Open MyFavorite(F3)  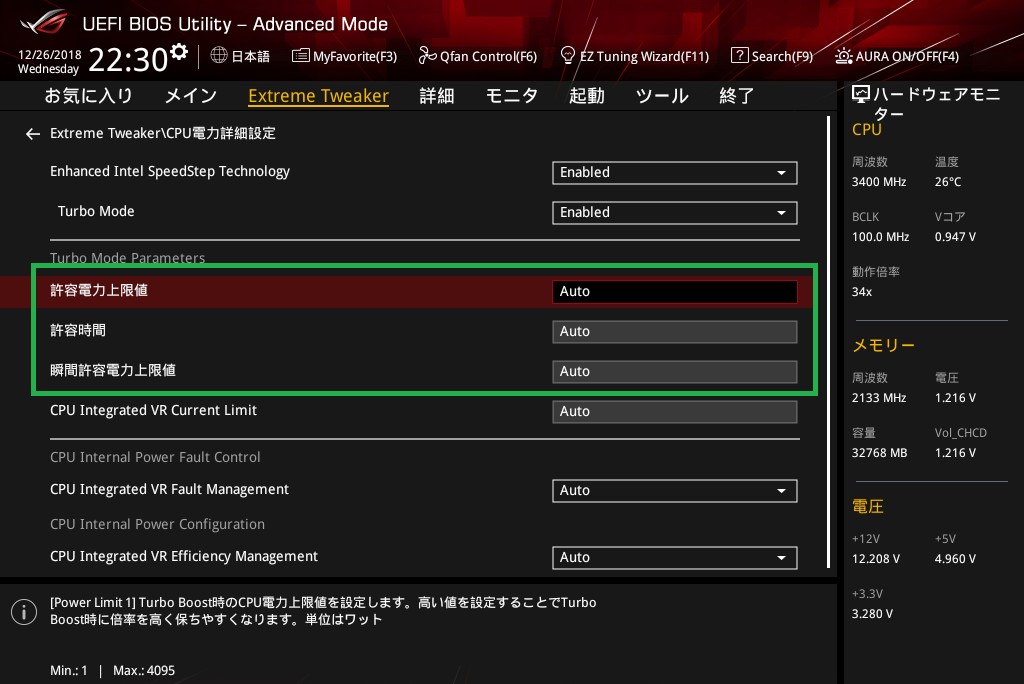coord(344,56)
